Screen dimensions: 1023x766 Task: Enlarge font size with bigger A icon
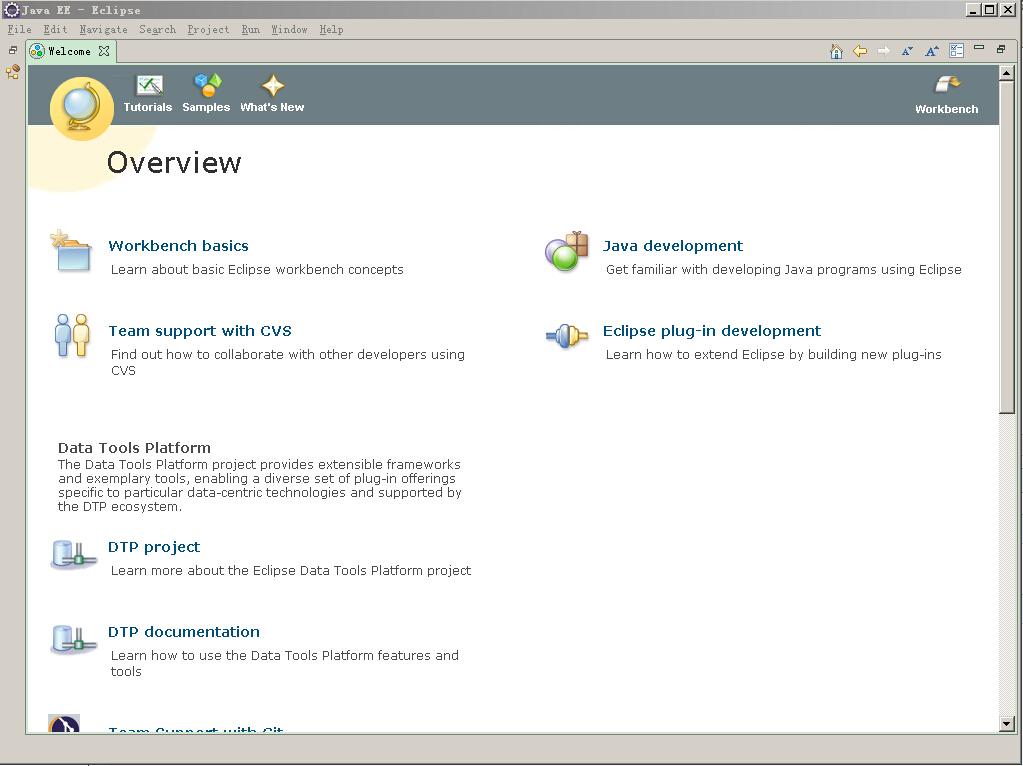931,51
